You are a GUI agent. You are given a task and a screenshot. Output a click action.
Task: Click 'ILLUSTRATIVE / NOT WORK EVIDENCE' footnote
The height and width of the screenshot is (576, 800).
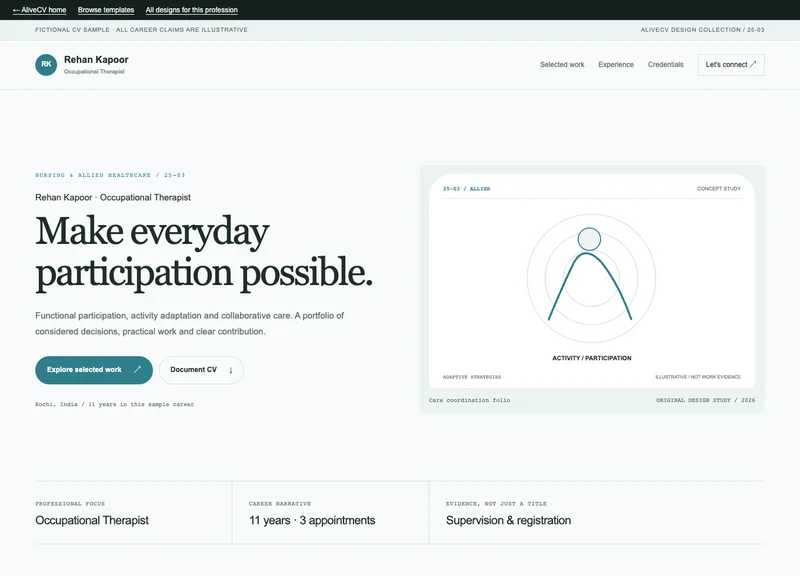click(697, 377)
